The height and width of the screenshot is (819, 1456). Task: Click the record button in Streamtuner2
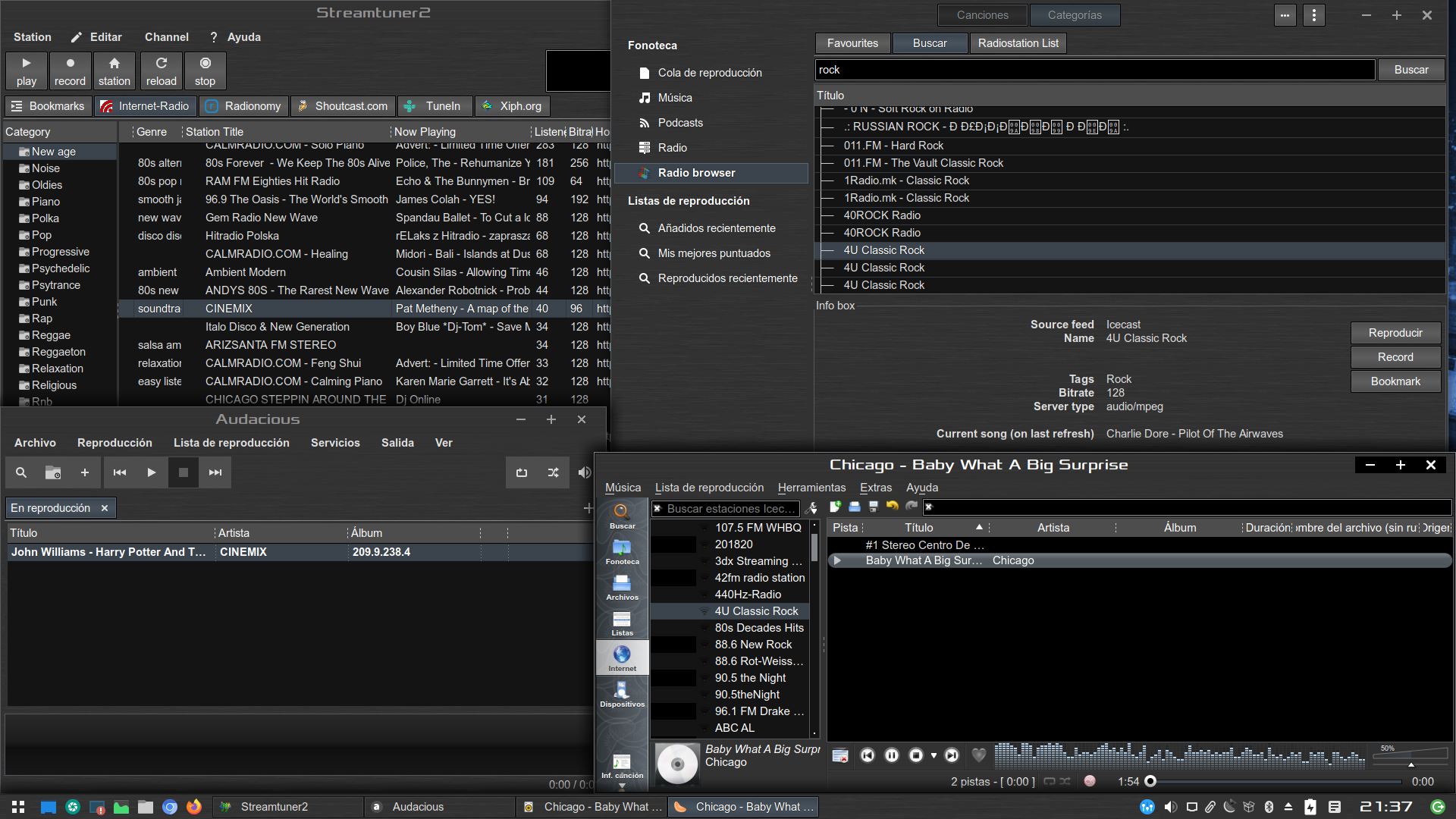tap(70, 71)
